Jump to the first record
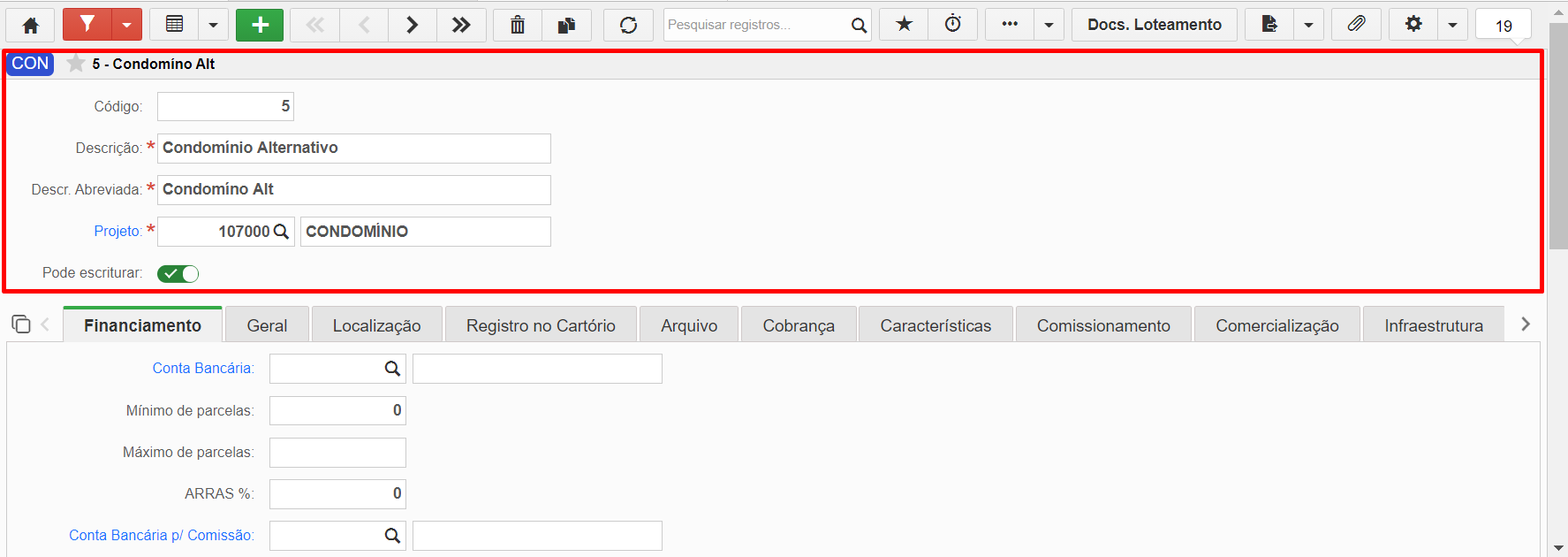 (x=314, y=25)
